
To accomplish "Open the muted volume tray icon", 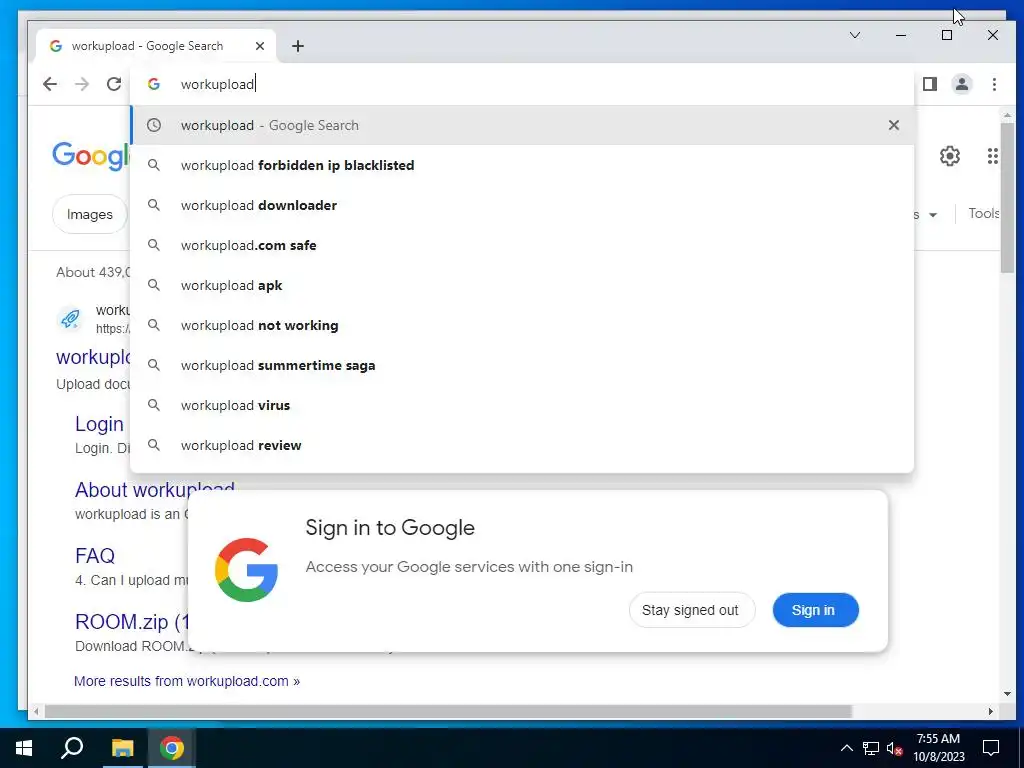I will [894, 748].
